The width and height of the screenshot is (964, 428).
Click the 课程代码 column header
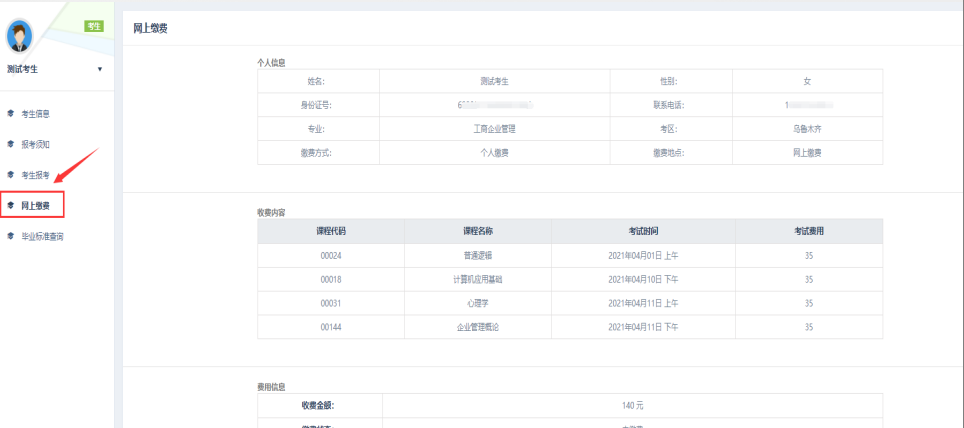click(x=331, y=231)
